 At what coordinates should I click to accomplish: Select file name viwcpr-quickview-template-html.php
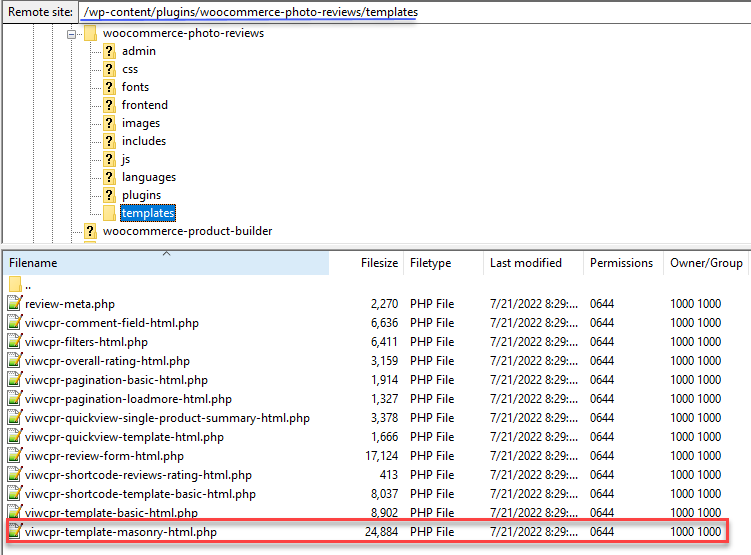[124, 437]
